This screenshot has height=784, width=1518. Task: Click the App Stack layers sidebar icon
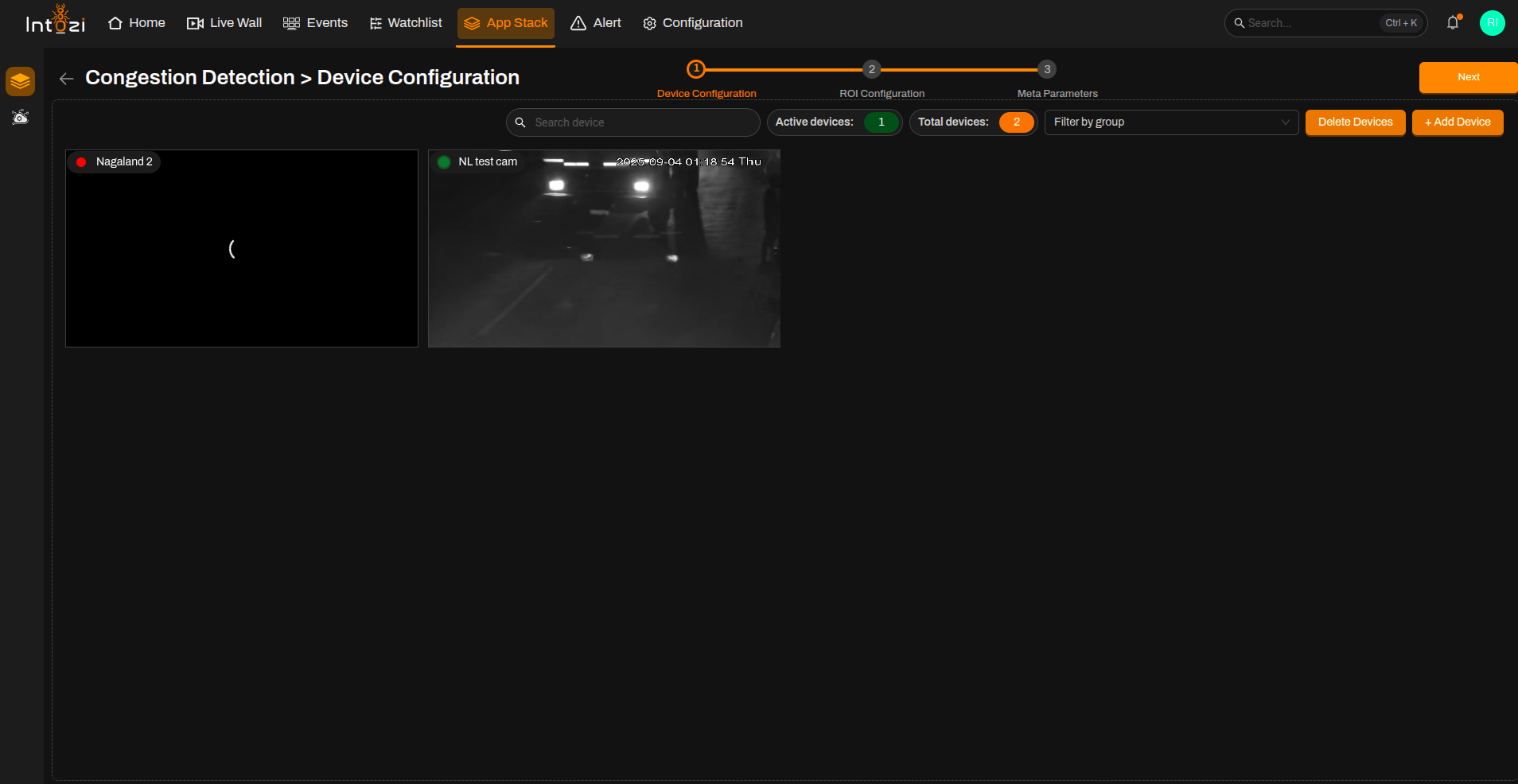[21, 81]
